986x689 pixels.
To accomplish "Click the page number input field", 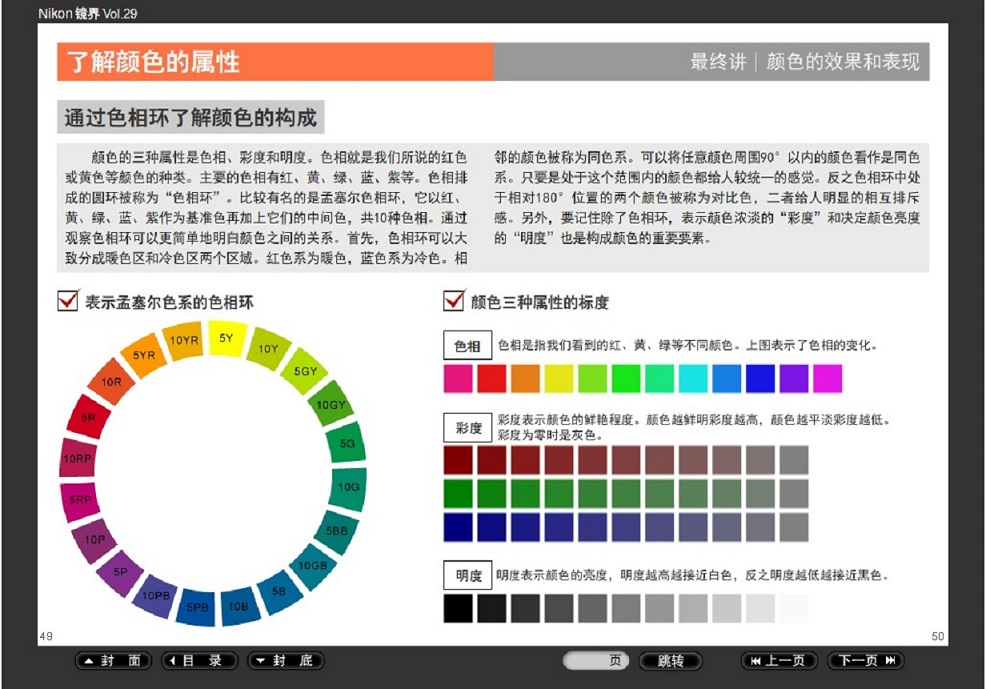I will coord(595,661).
